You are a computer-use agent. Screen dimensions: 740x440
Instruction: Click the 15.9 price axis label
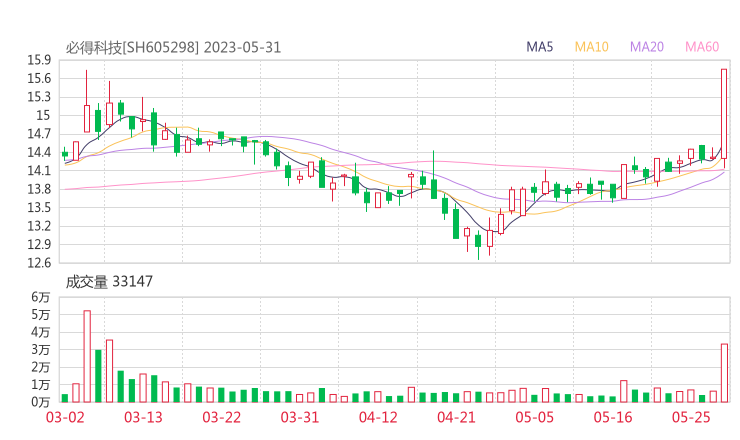(x=39, y=60)
